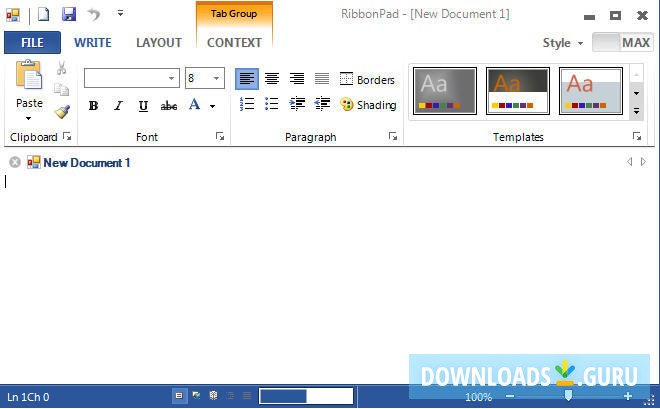Select the New Document 1 tab
Screen dimensions: 660x409
tap(79, 162)
